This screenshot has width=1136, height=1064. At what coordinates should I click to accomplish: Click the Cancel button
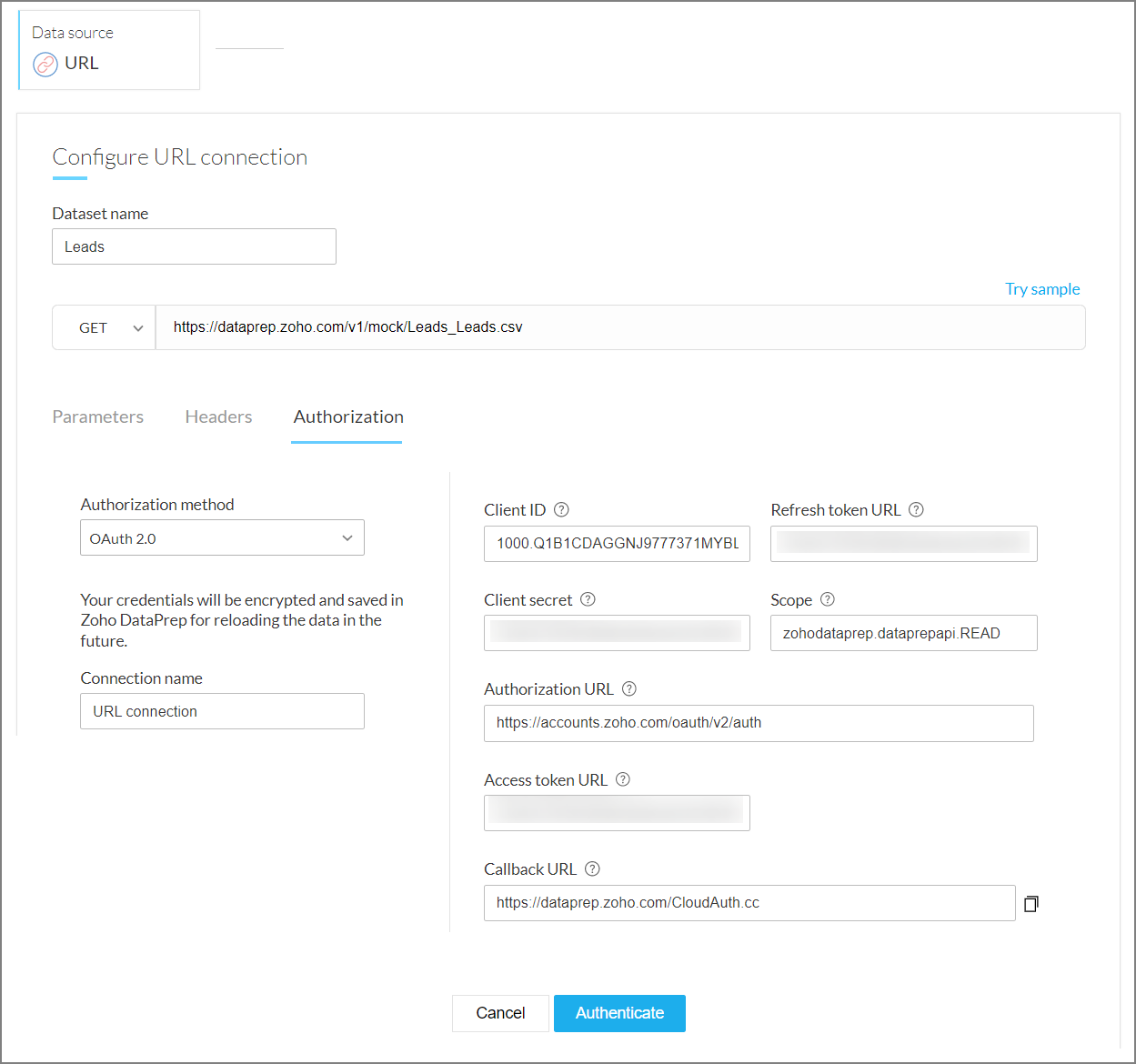(500, 1013)
